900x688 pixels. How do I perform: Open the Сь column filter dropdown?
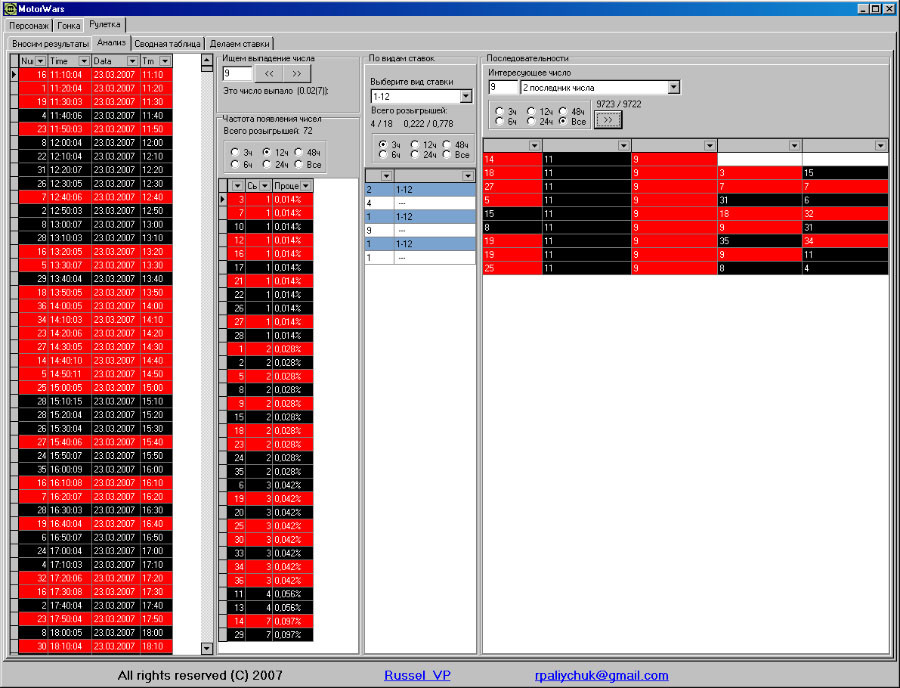click(x=265, y=186)
